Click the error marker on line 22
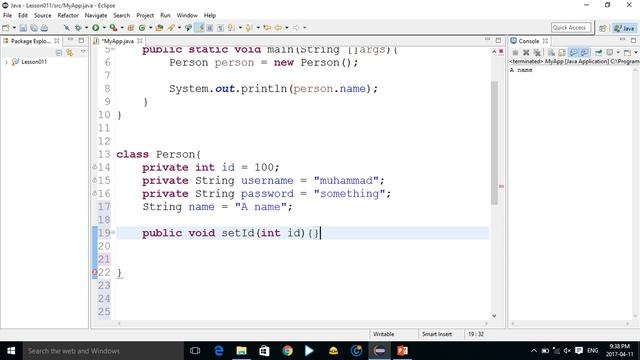 pyautogui.click(x=94, y=272)
